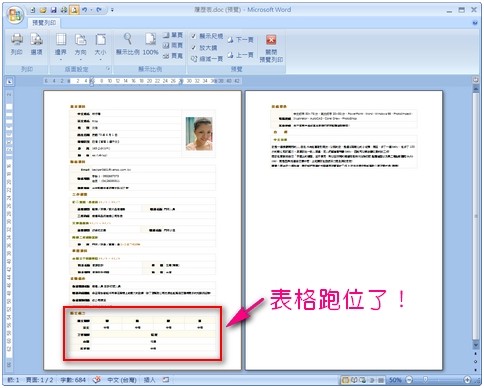
Task: Toggle the highlighted Print Preview quick access icon
Action: [x=74, y=10]
